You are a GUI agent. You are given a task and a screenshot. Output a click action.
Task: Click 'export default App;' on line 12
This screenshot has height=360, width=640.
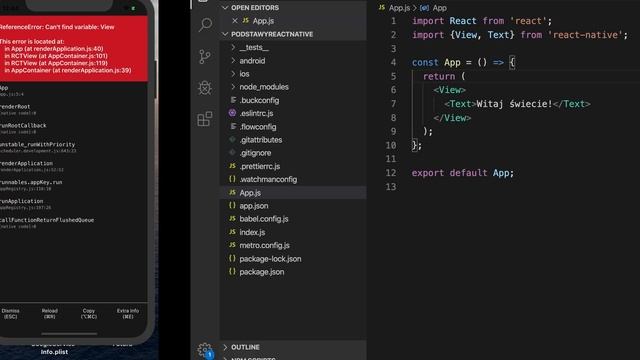462,173
